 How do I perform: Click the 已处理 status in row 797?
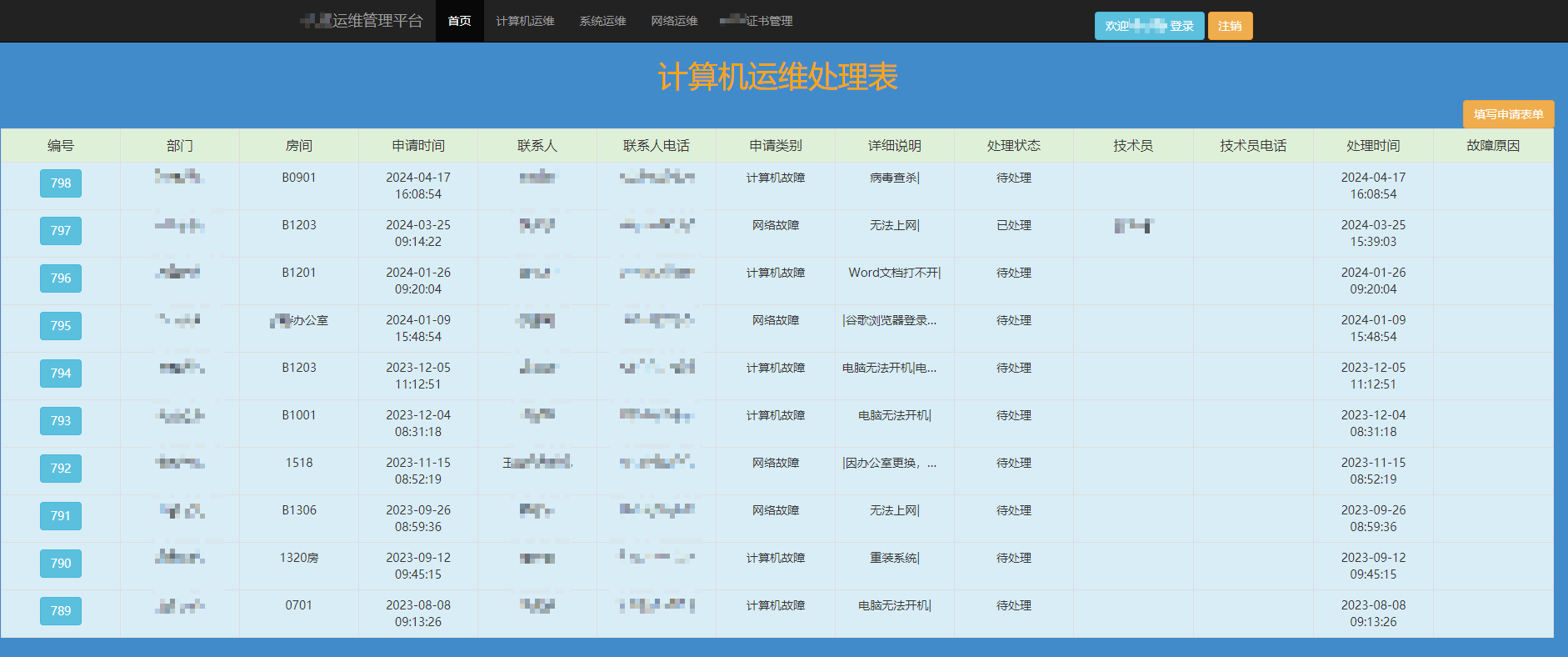coord(1014,225)
